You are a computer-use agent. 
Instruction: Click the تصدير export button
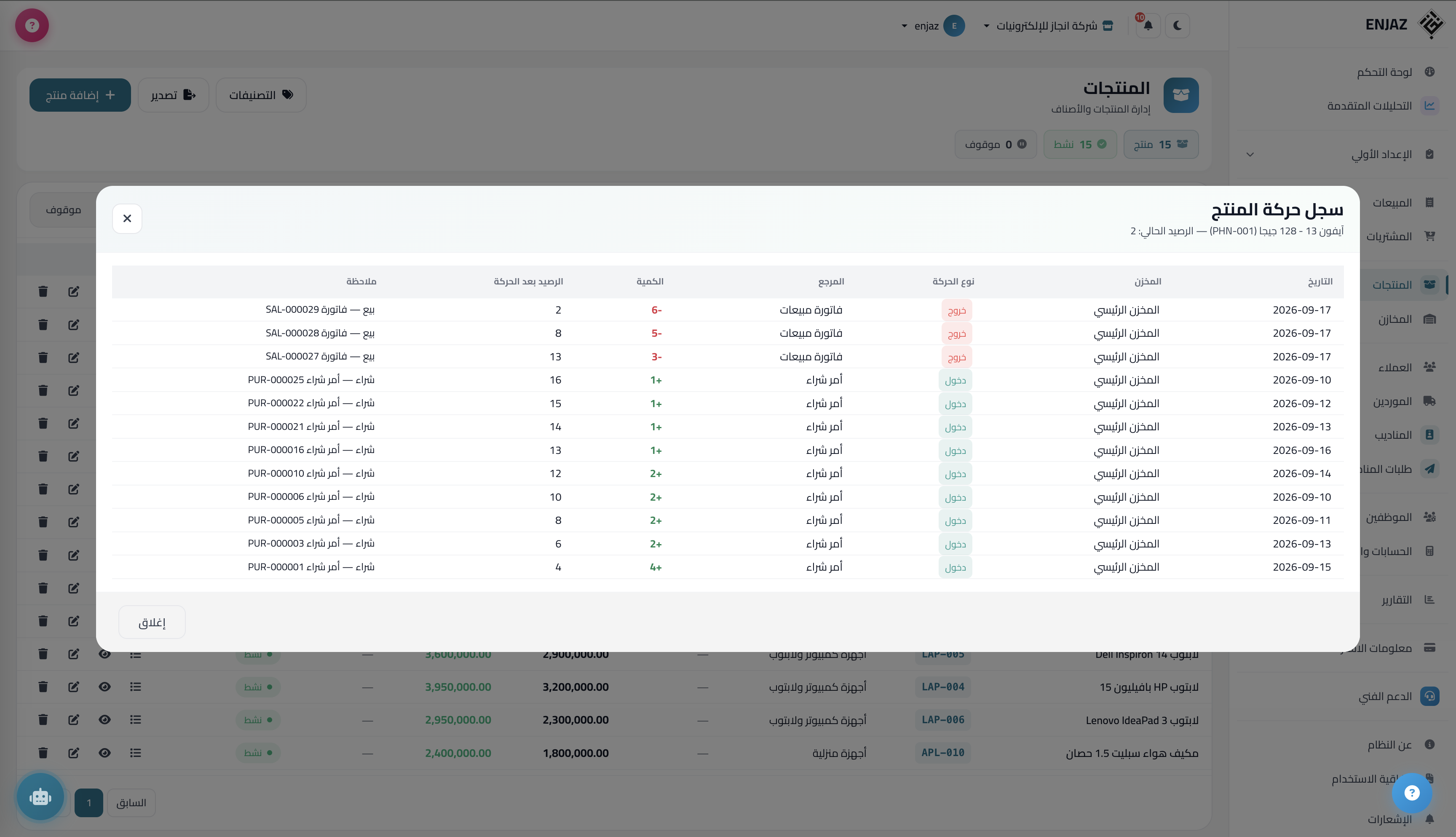pyautogui.click(x=173, y=95)
